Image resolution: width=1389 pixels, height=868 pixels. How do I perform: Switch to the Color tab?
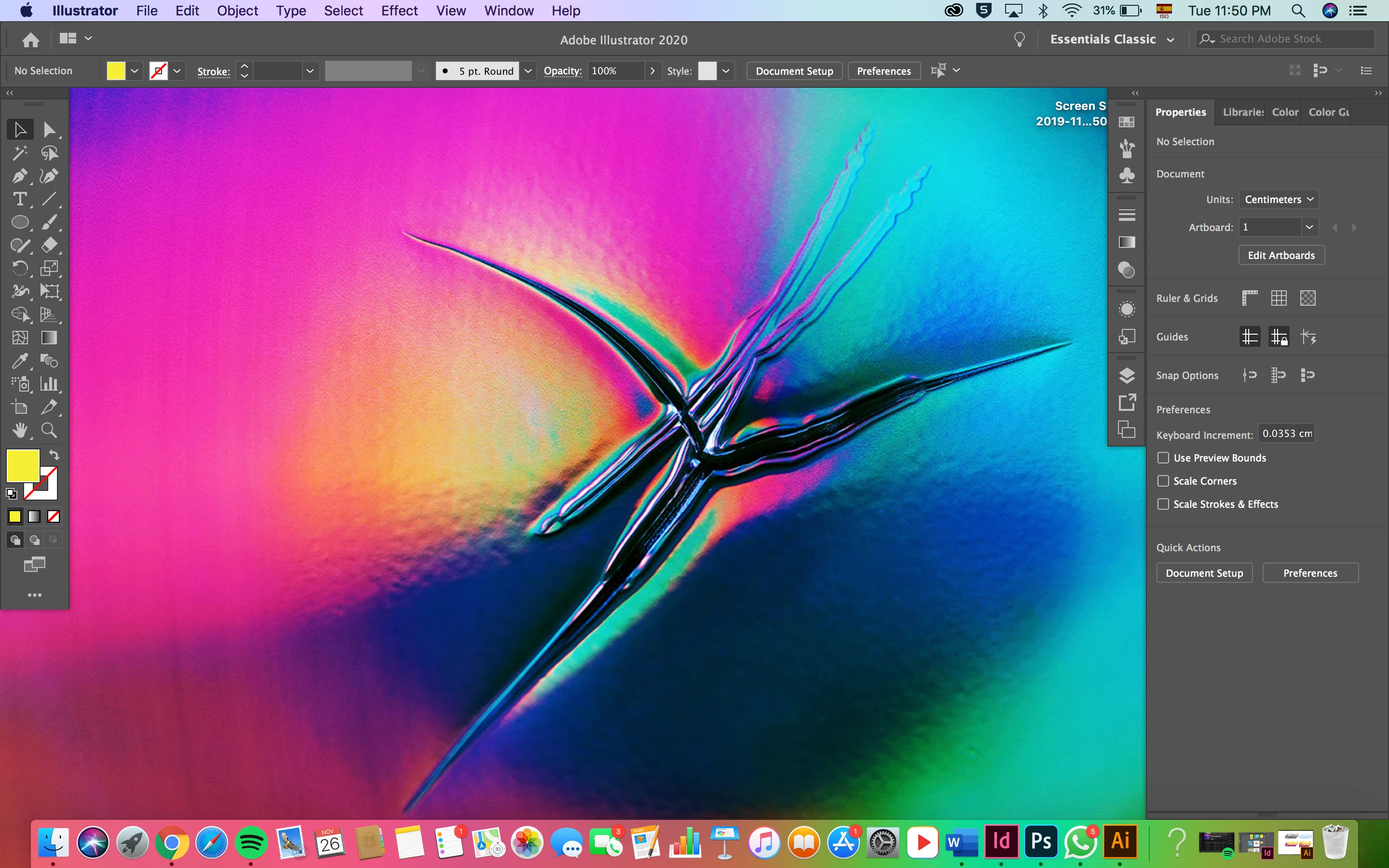pyautogui.click(x=1284, y=112)
